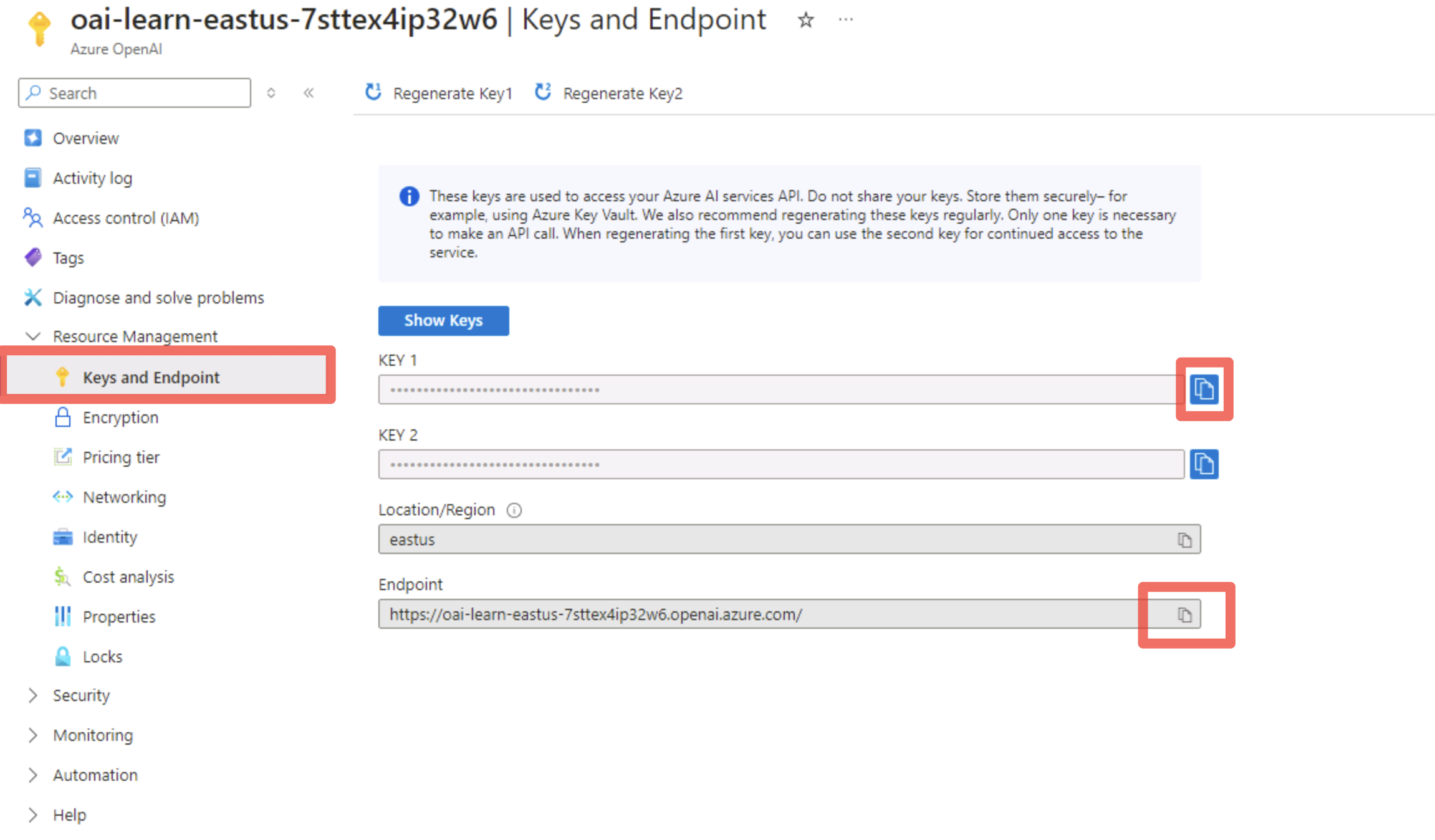The image size is (1435, 840).
Task: Click the Encryption lock icon
Action: tap(62, 417)
